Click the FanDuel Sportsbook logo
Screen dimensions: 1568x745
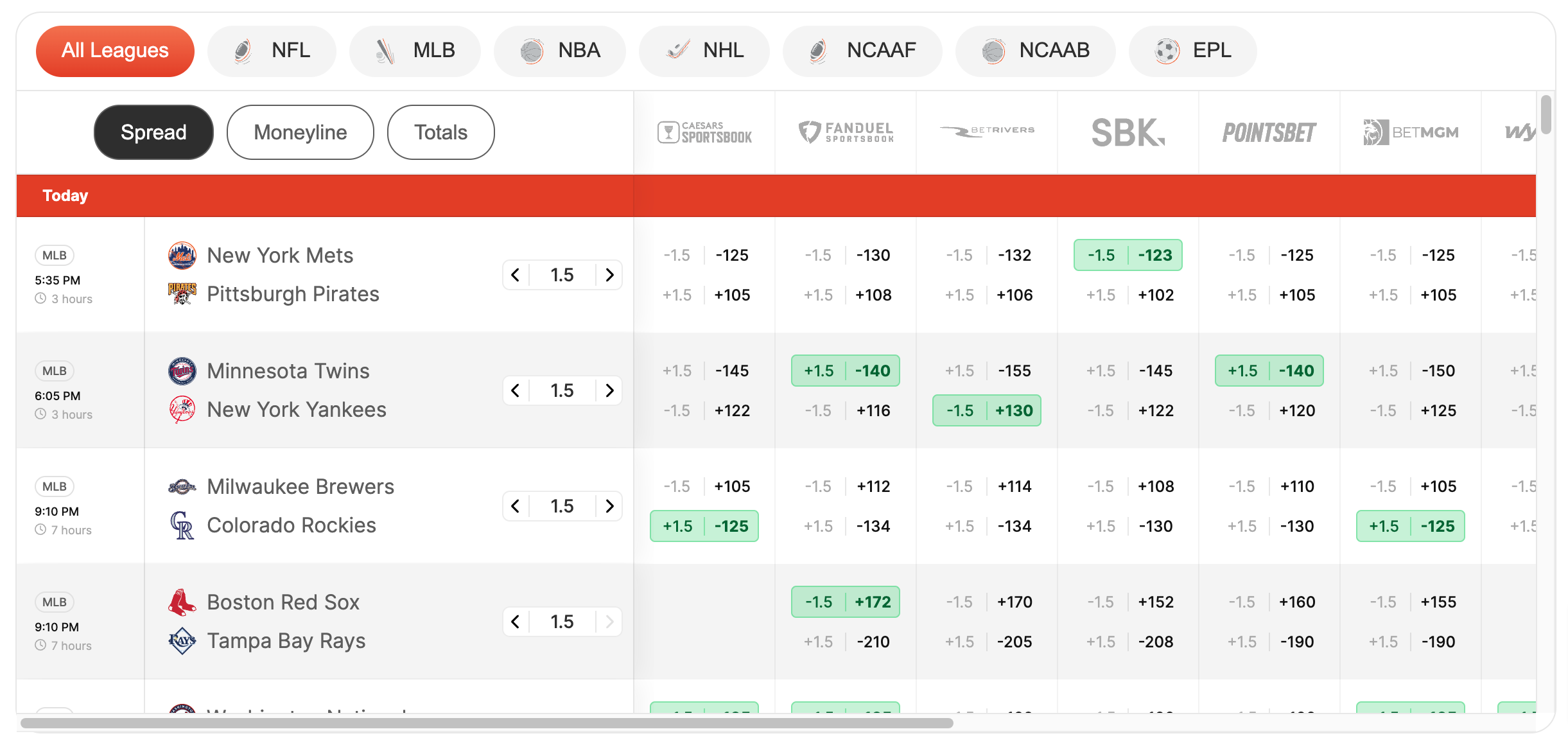[x=848, y=131]
